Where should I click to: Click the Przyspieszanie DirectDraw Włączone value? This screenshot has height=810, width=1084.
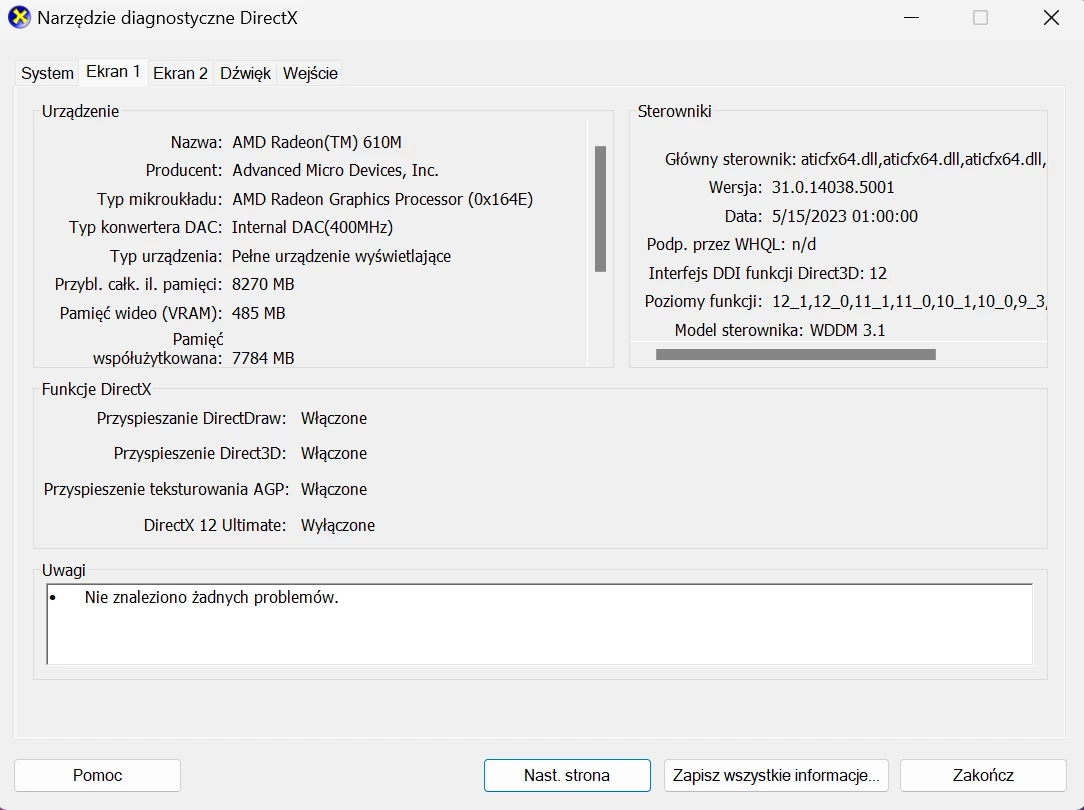[334, 419]
